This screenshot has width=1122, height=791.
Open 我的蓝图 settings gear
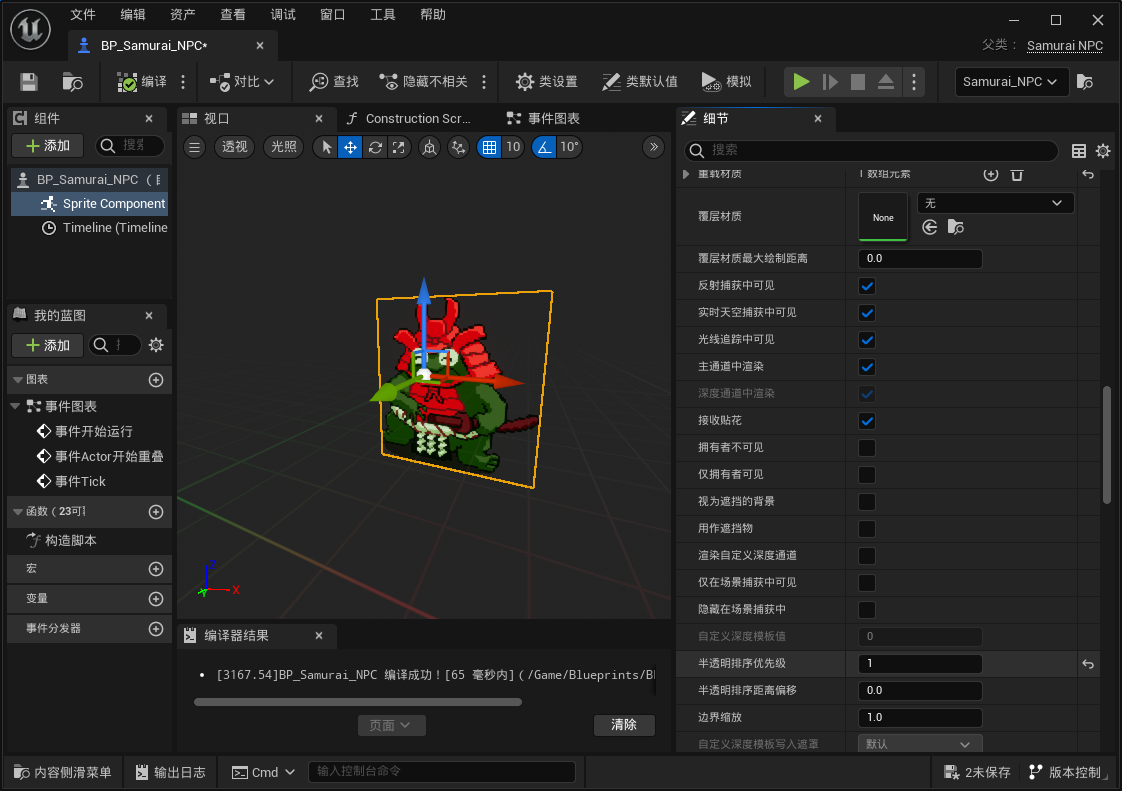[x=156, y=345]
